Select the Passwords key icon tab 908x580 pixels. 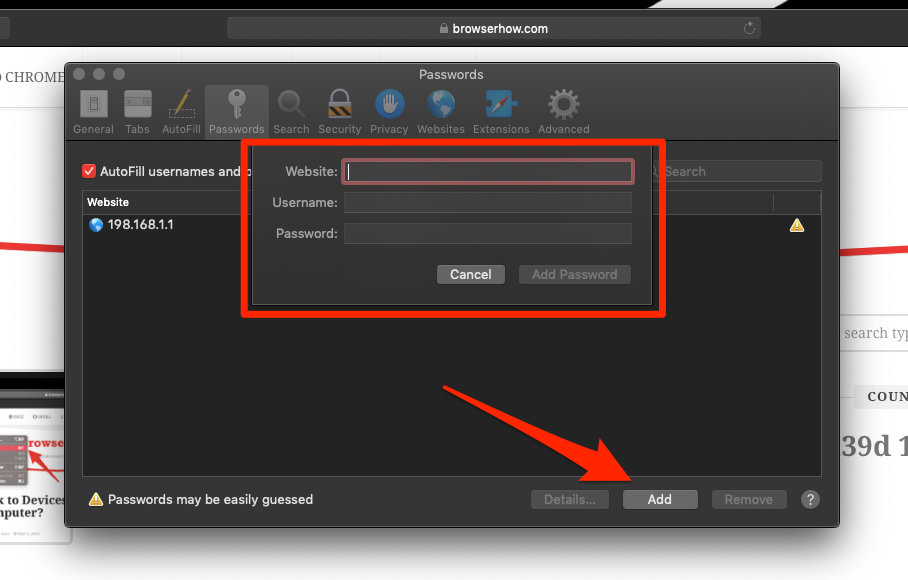coord(236,112)
